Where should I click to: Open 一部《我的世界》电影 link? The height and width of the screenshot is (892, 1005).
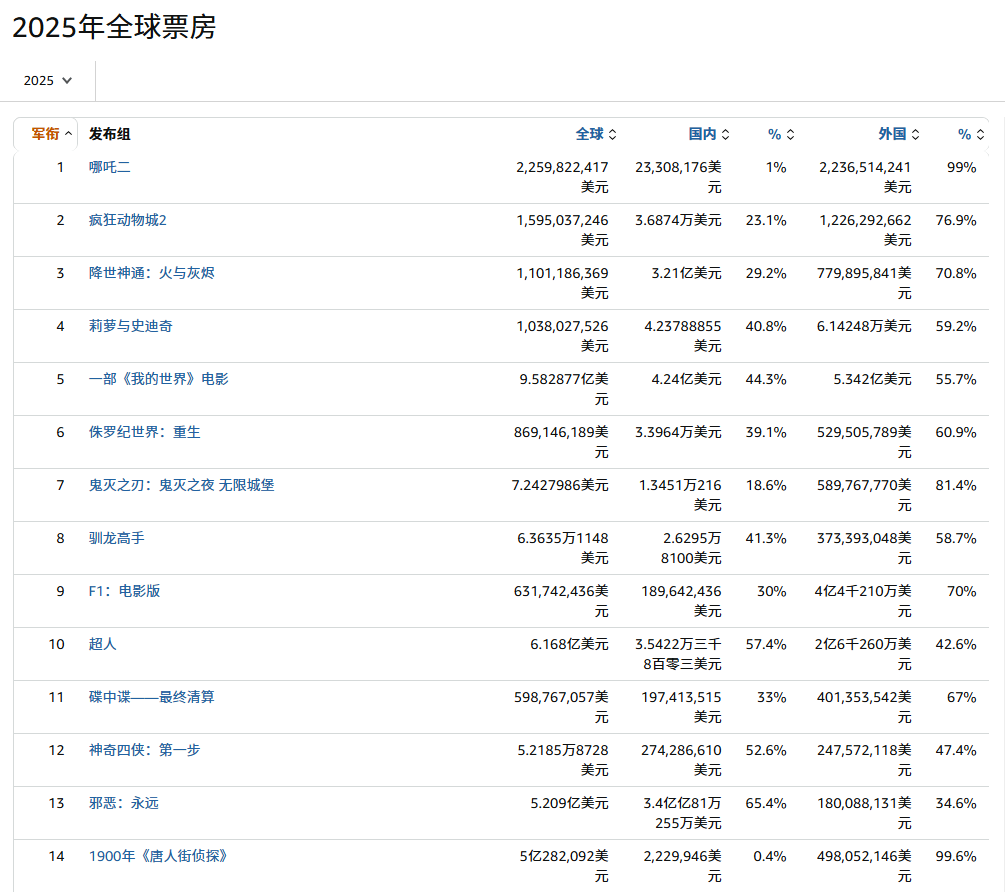(159, 379)
